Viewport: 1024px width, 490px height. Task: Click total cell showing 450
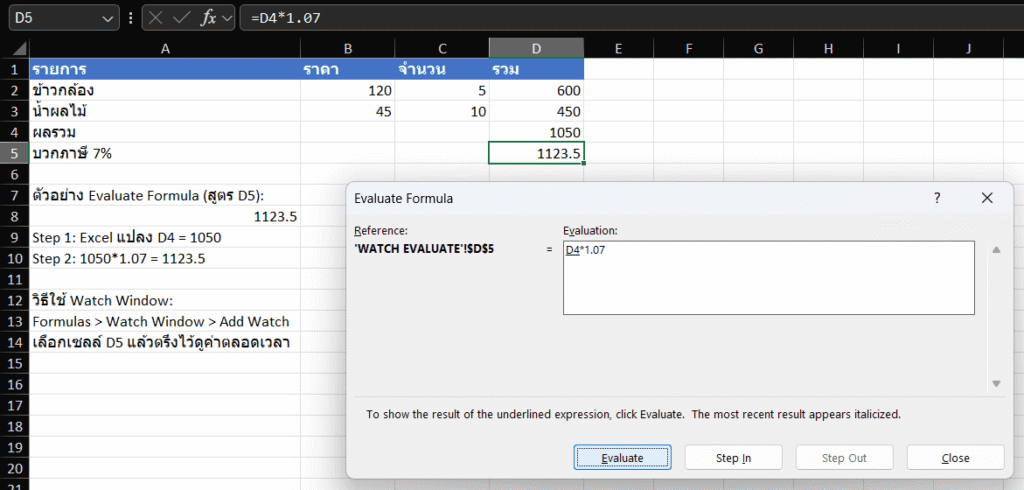[536, 111]
